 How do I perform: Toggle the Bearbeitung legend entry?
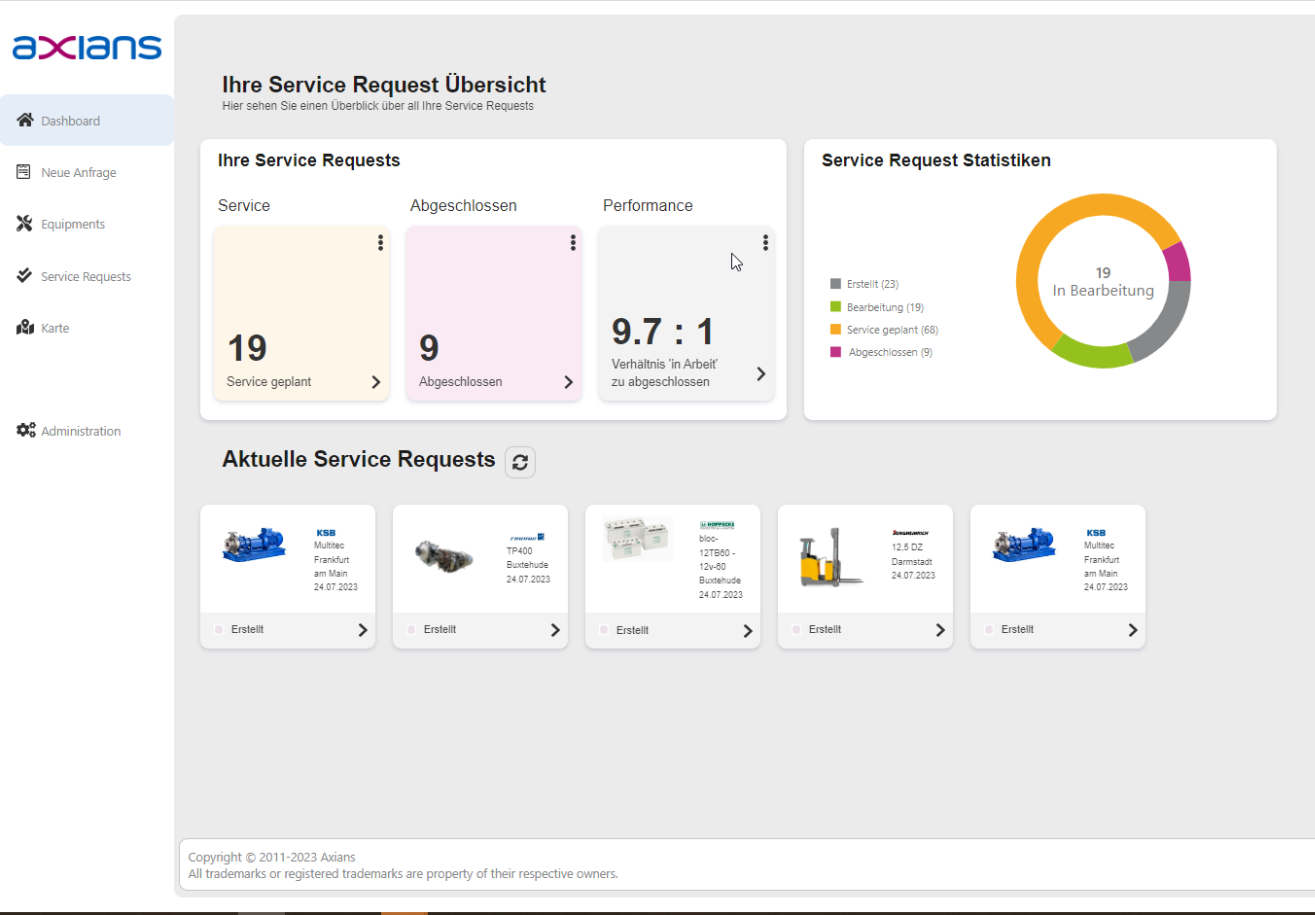tap(884, 307)
